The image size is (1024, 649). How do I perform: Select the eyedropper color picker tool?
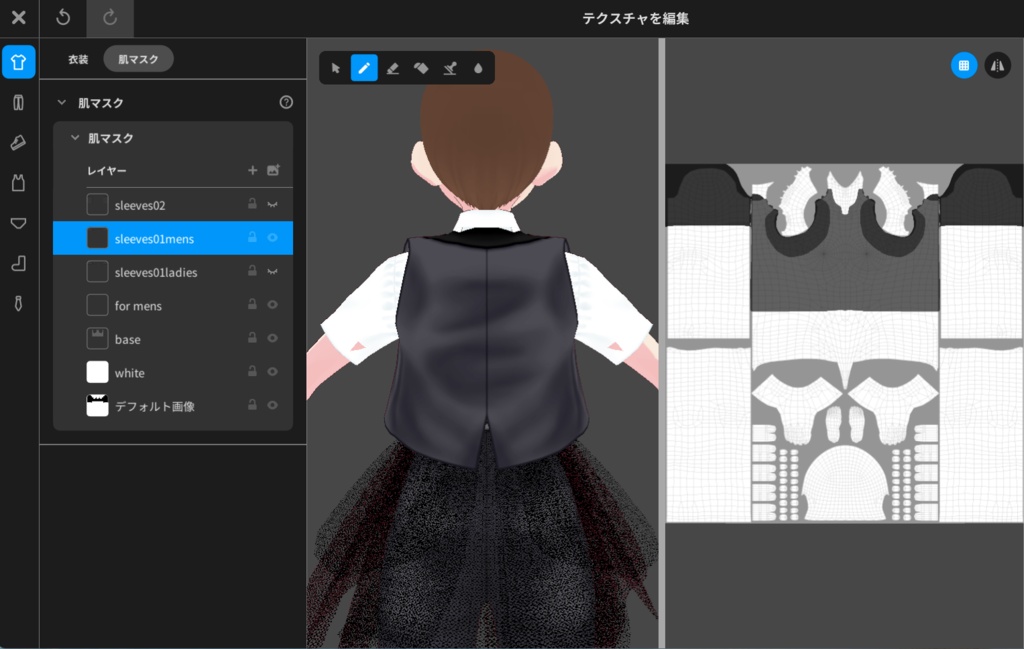450,68
